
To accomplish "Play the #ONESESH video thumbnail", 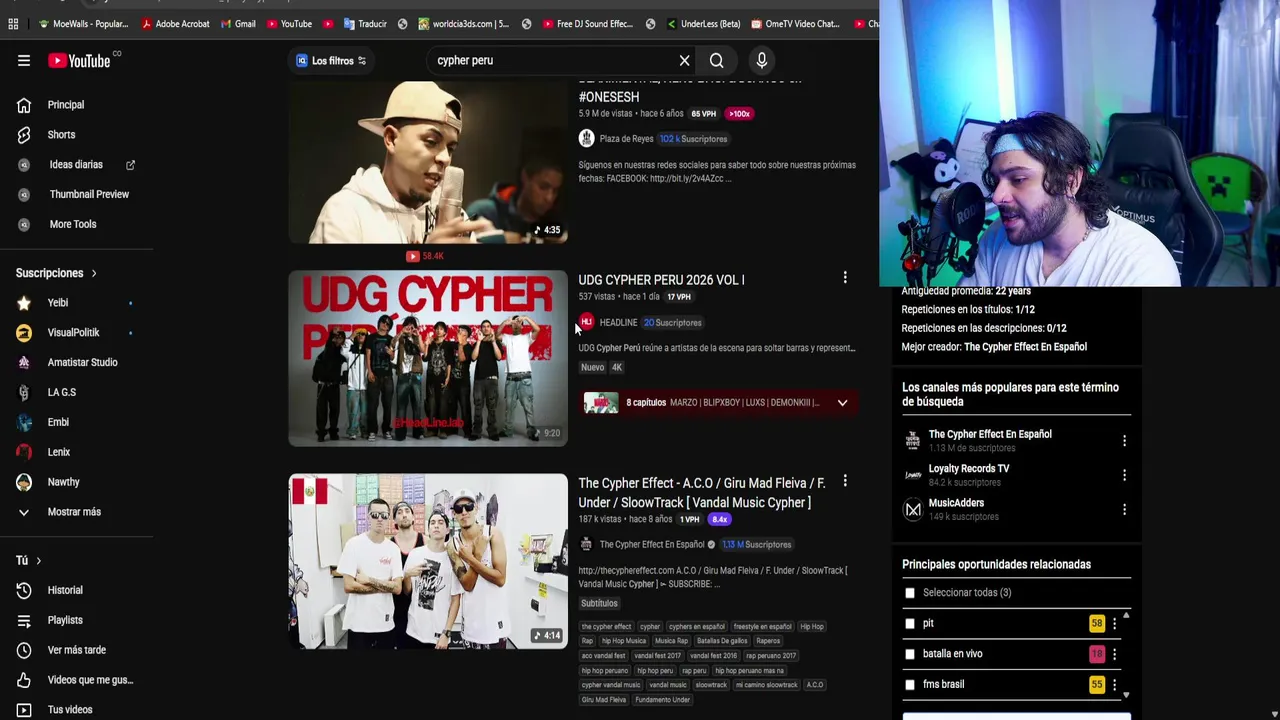I will point(428,162).
